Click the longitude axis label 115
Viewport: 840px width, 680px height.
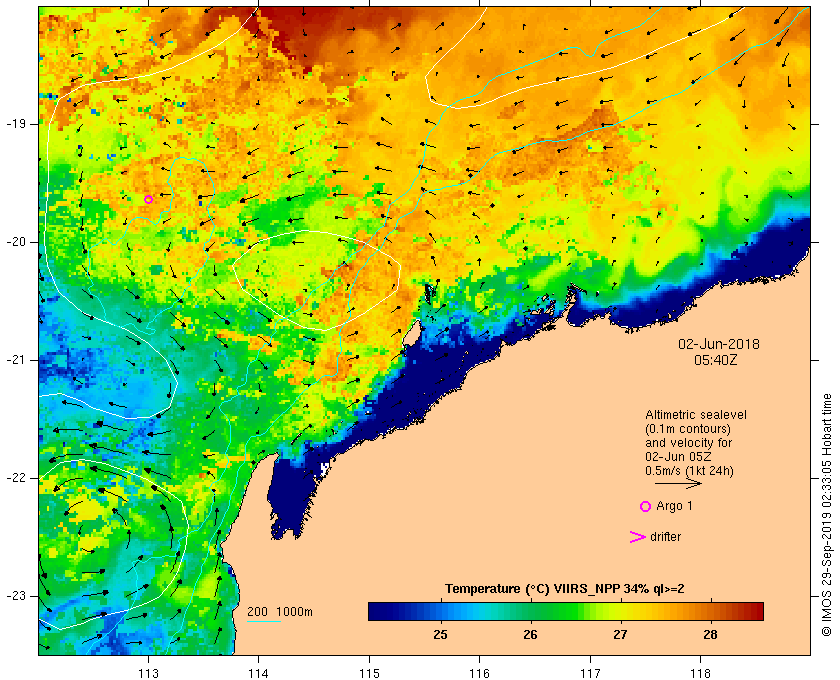point(369,674)
